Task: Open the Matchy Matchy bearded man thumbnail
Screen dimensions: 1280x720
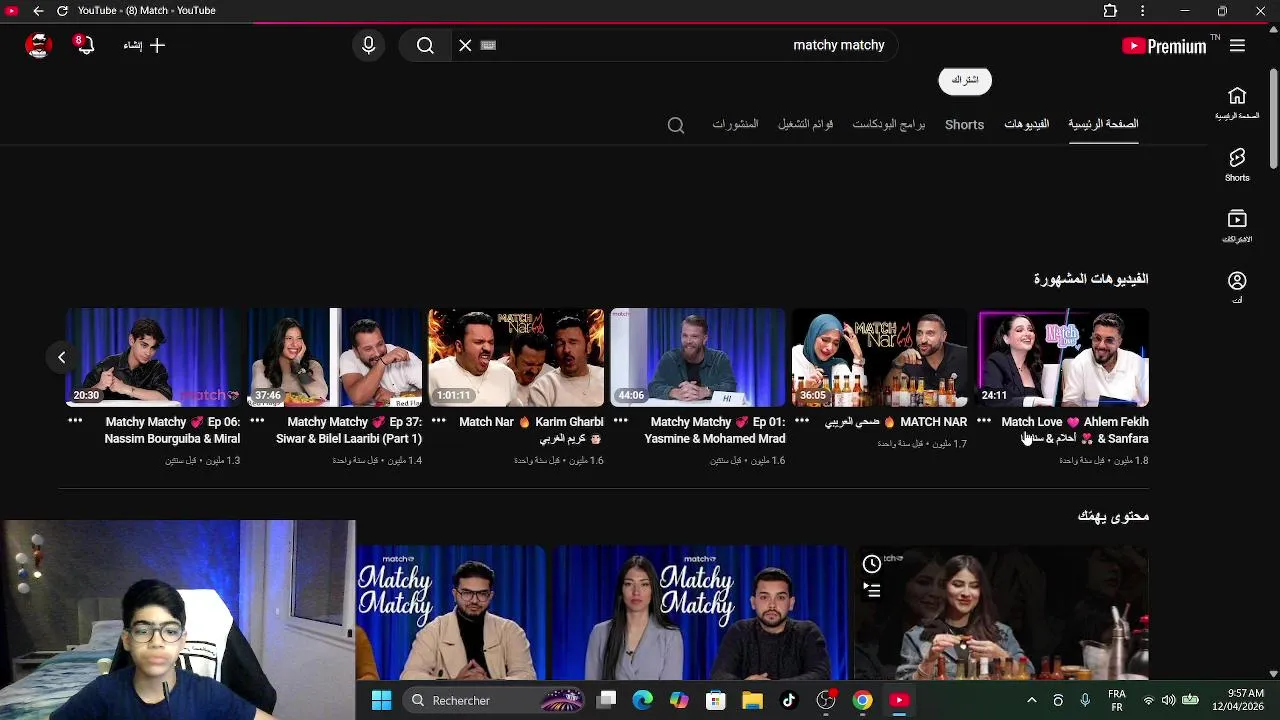Action: 451,613
